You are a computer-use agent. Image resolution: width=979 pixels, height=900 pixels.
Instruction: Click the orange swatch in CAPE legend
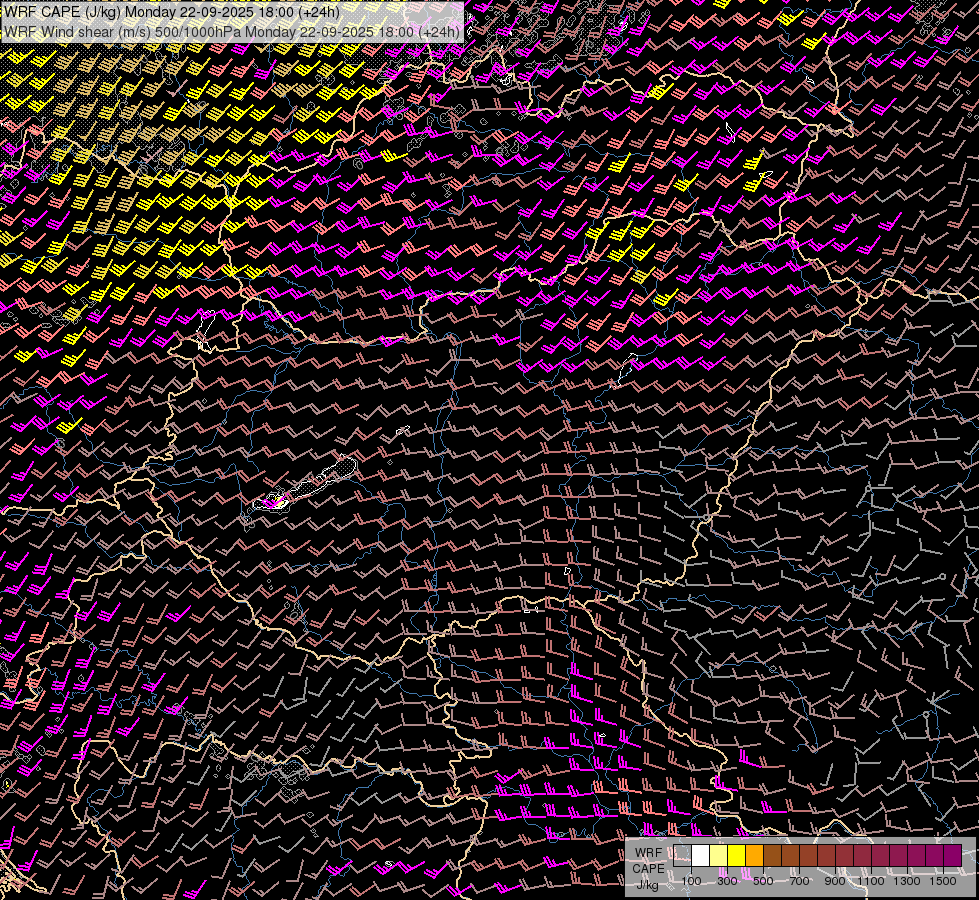pos(755,855)
